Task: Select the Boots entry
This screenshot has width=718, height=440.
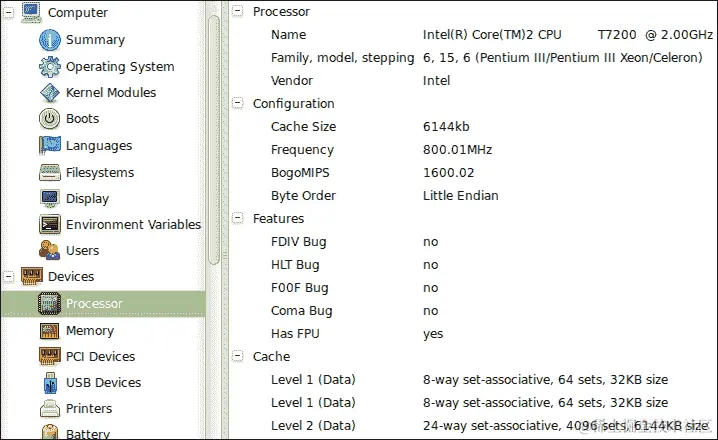Action: 82,119
